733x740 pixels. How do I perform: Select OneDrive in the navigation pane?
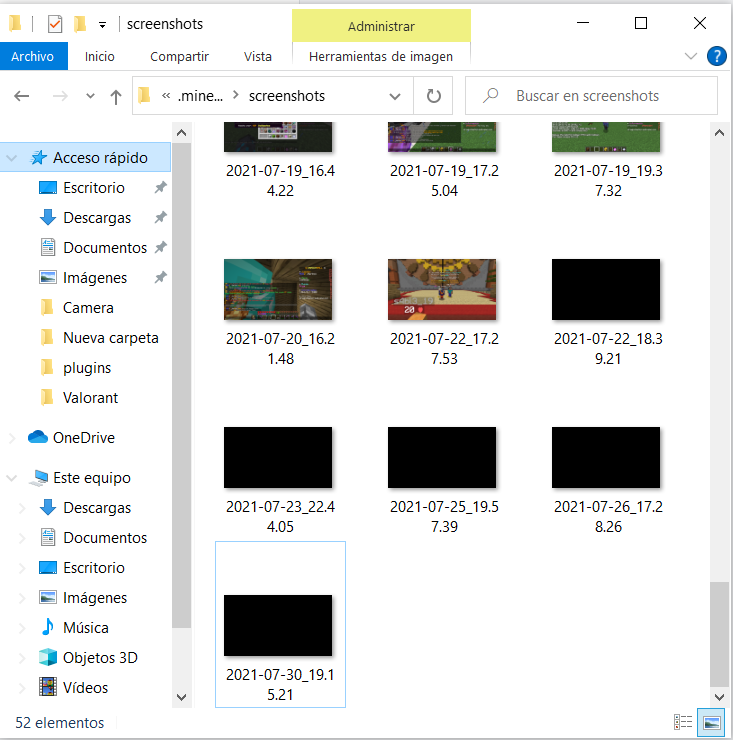point(84,437)
